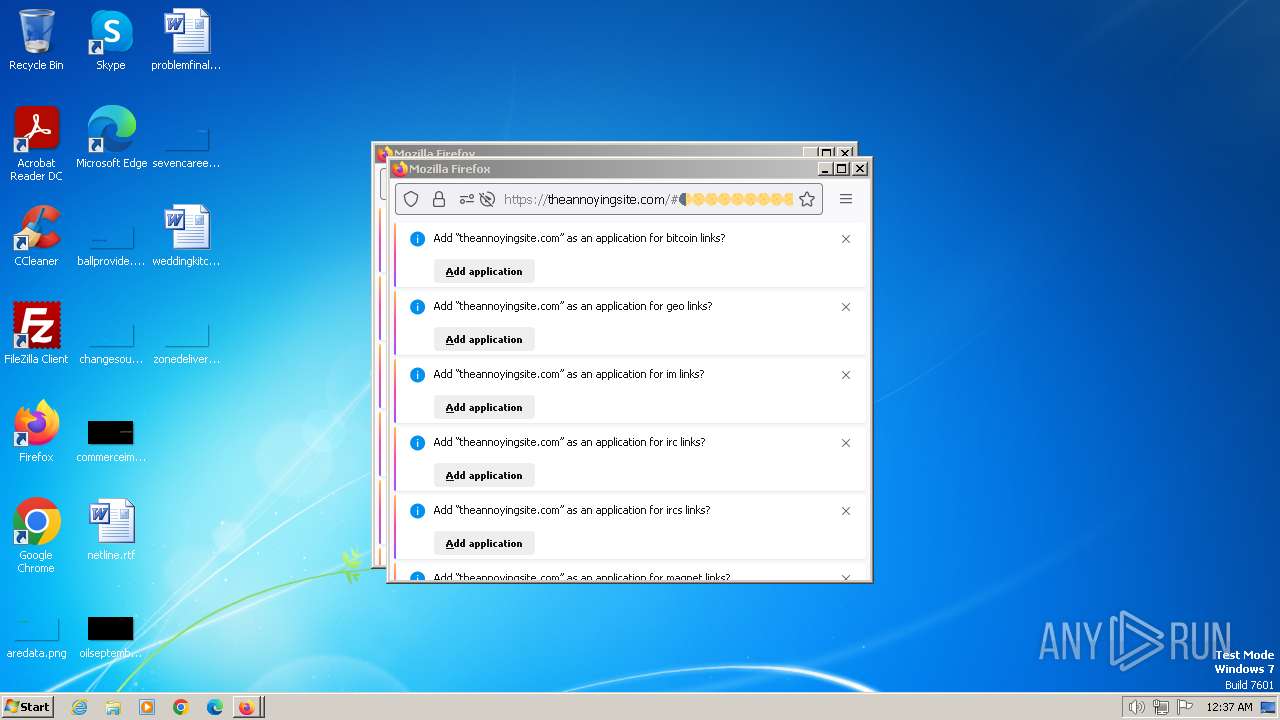This screenshot has height=720, width=1280.
Task: Select the oilseptemb file icon
Action: 111,636
